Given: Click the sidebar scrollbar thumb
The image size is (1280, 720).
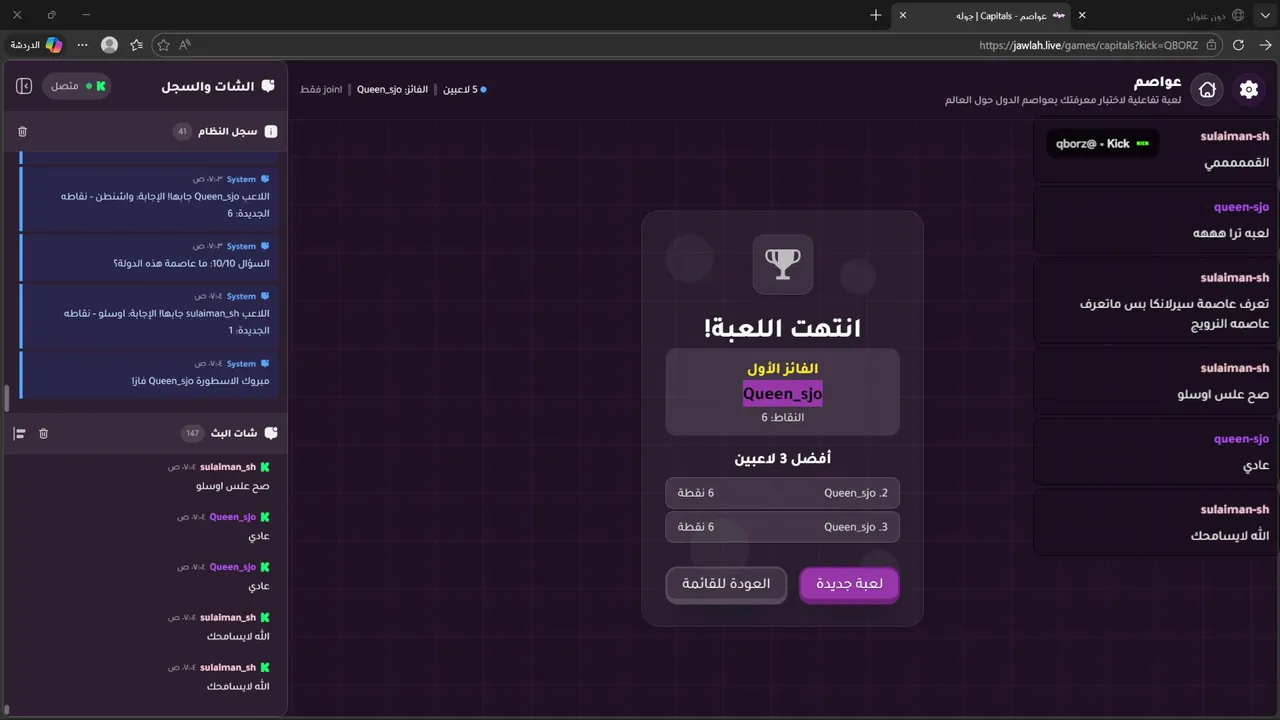Looking at the screenshot, I should (6, 398).
